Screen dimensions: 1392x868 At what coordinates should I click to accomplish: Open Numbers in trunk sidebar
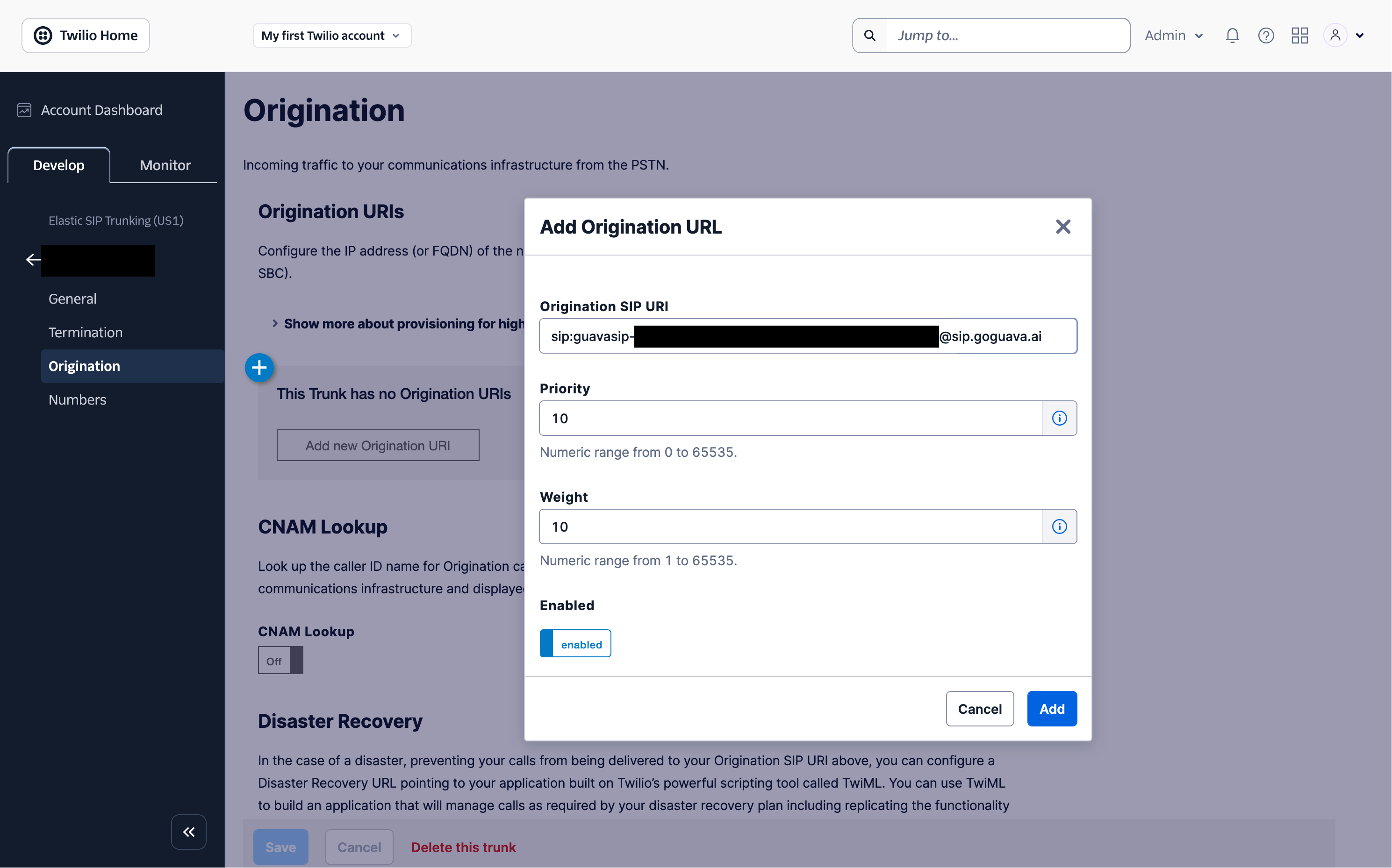(x=78, y=400)
